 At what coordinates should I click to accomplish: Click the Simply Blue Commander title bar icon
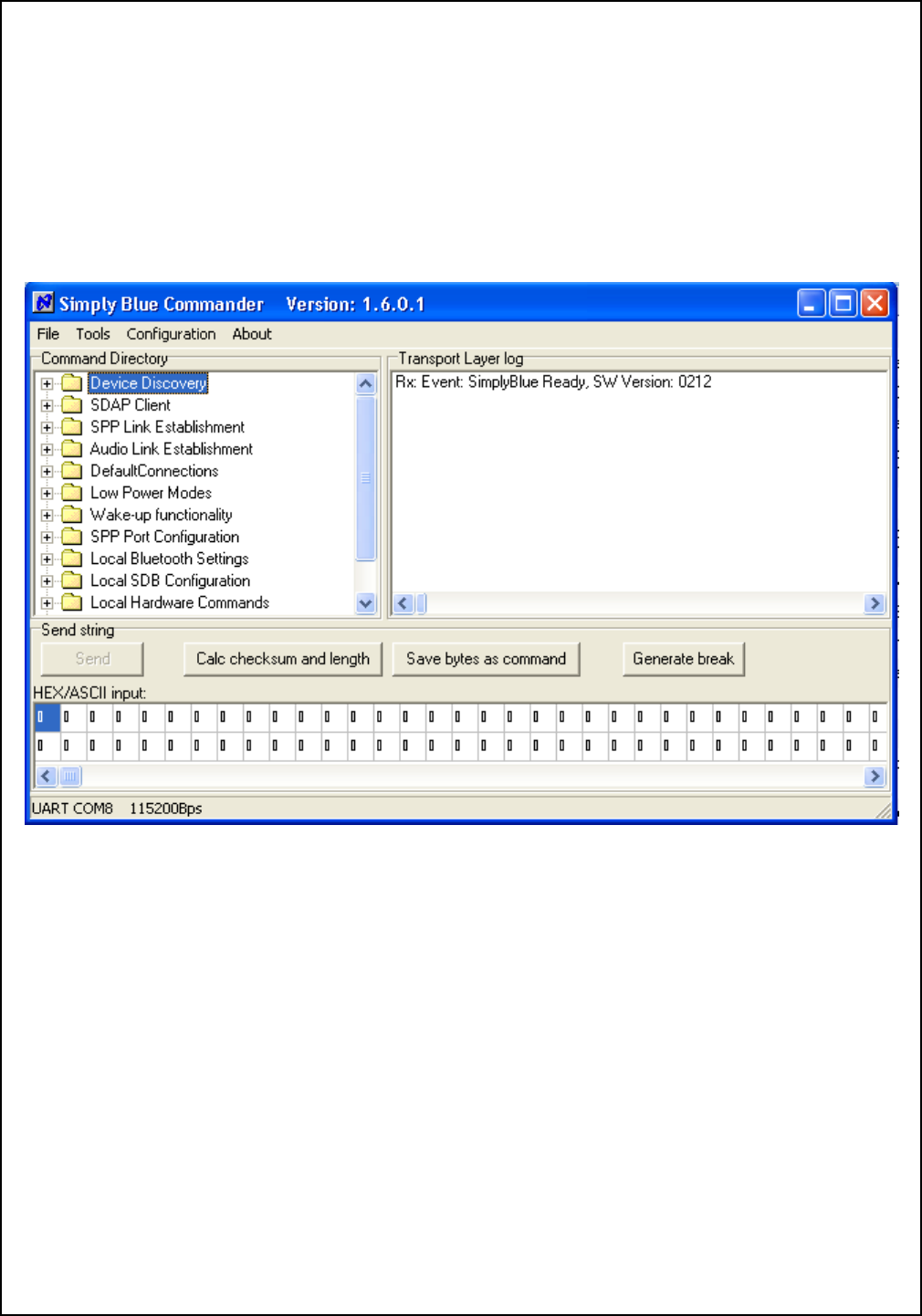tap(44, 302)
